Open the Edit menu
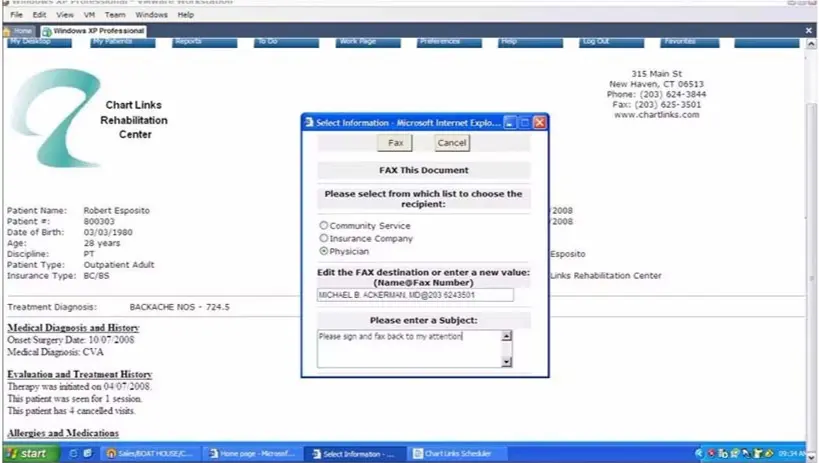 (39, 15)
